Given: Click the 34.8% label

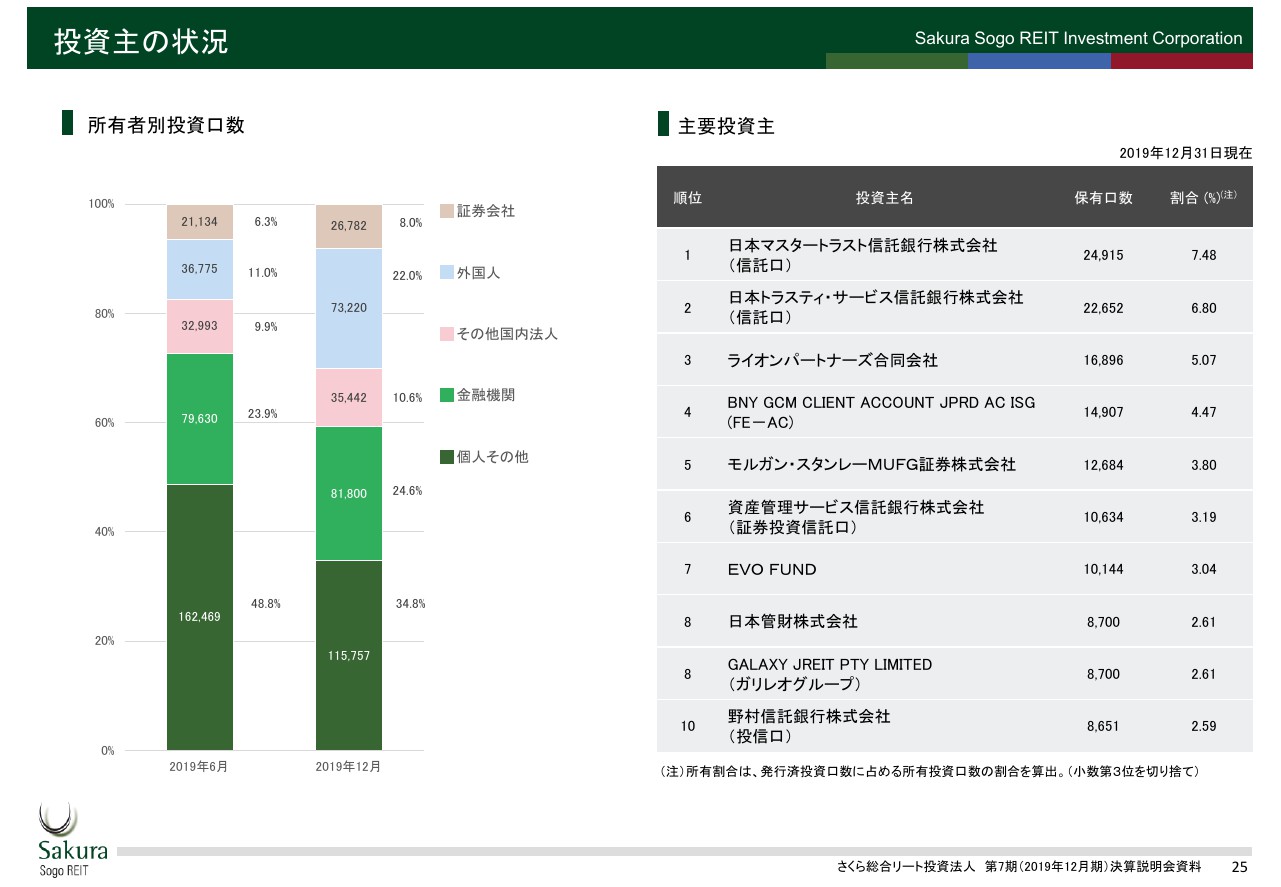Looking at the screenshot, I should (x=410, y=604).
